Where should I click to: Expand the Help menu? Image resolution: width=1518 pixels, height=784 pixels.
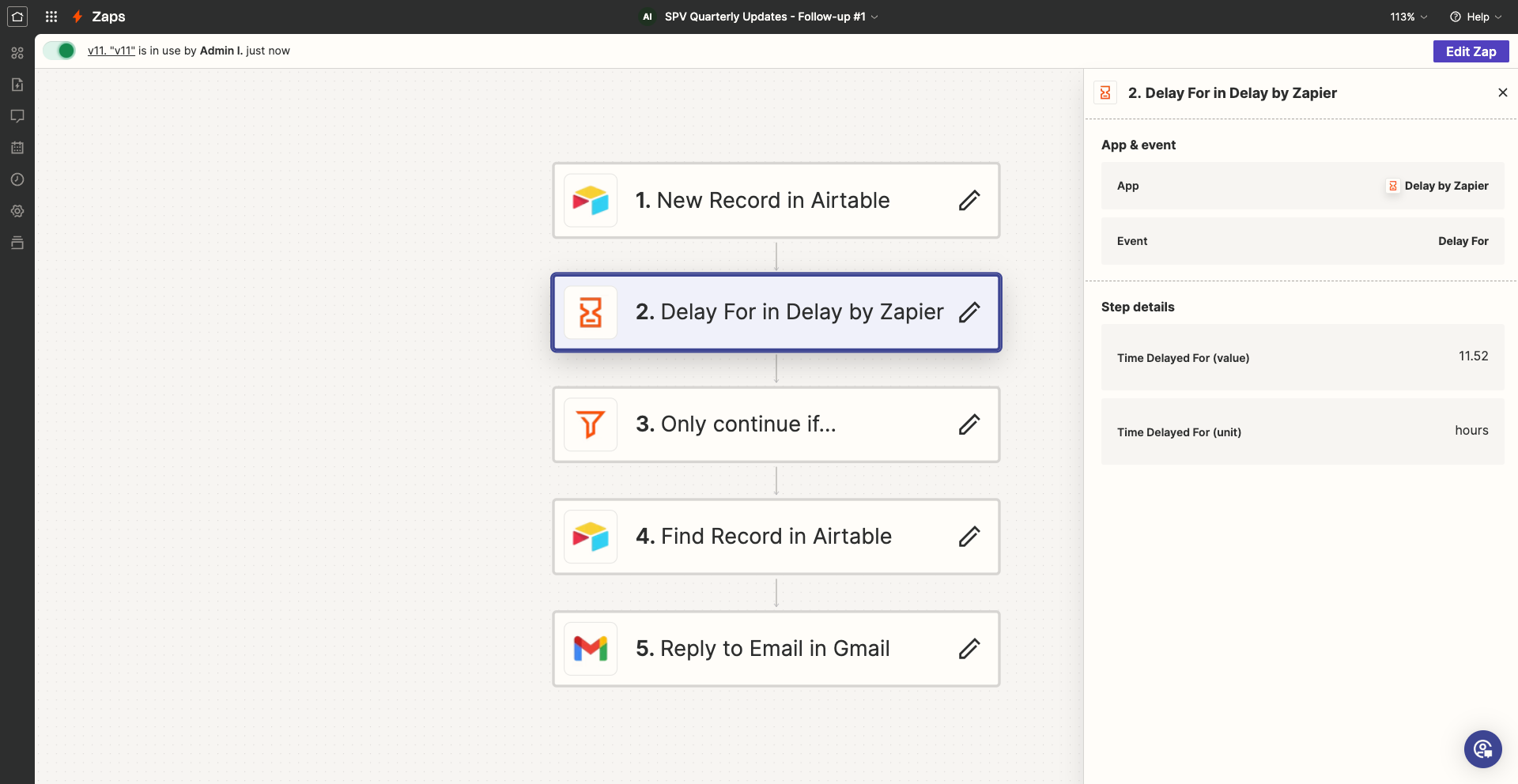click(x=1475, y=17)
